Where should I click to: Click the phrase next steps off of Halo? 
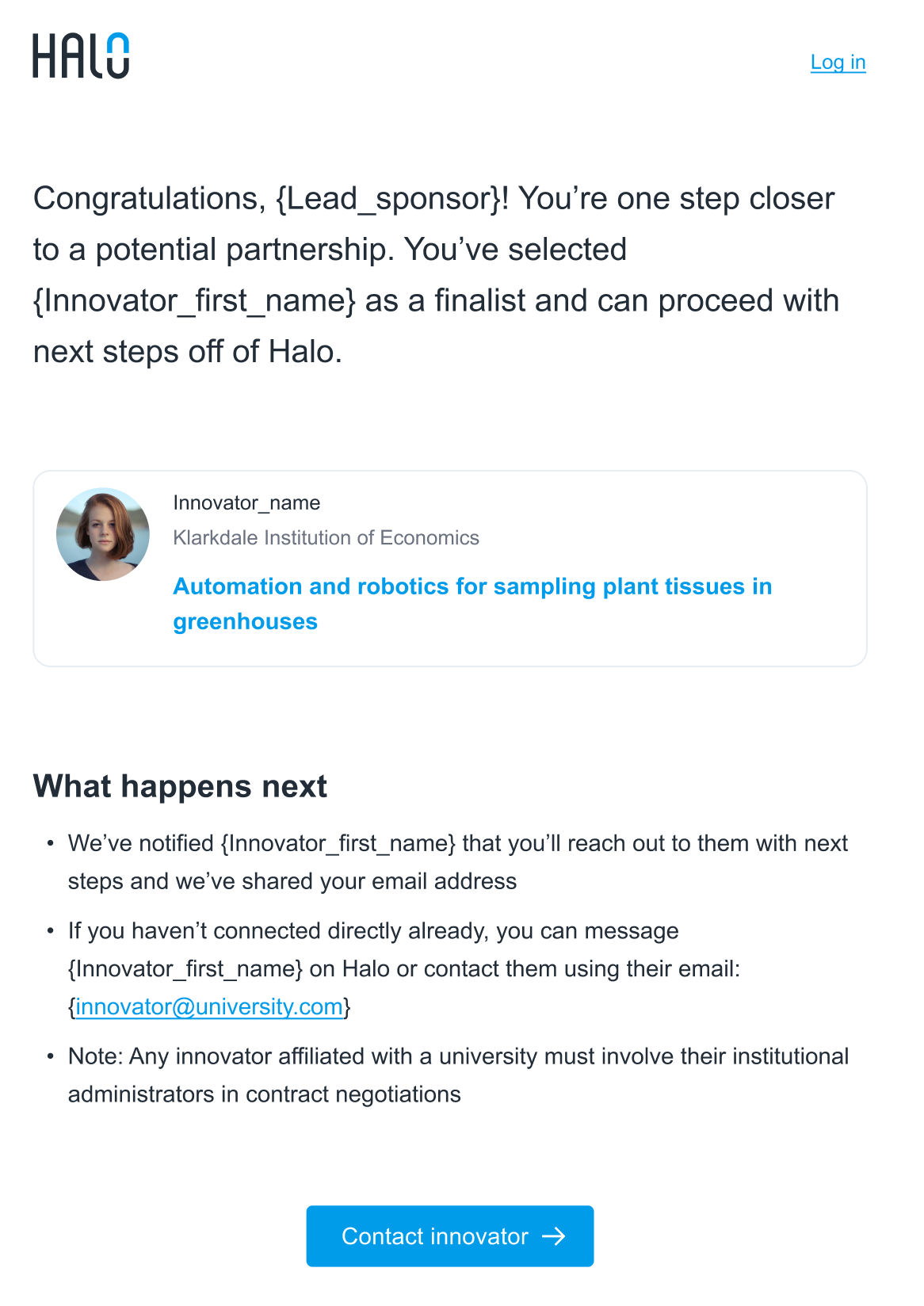(x=187, y=352)
